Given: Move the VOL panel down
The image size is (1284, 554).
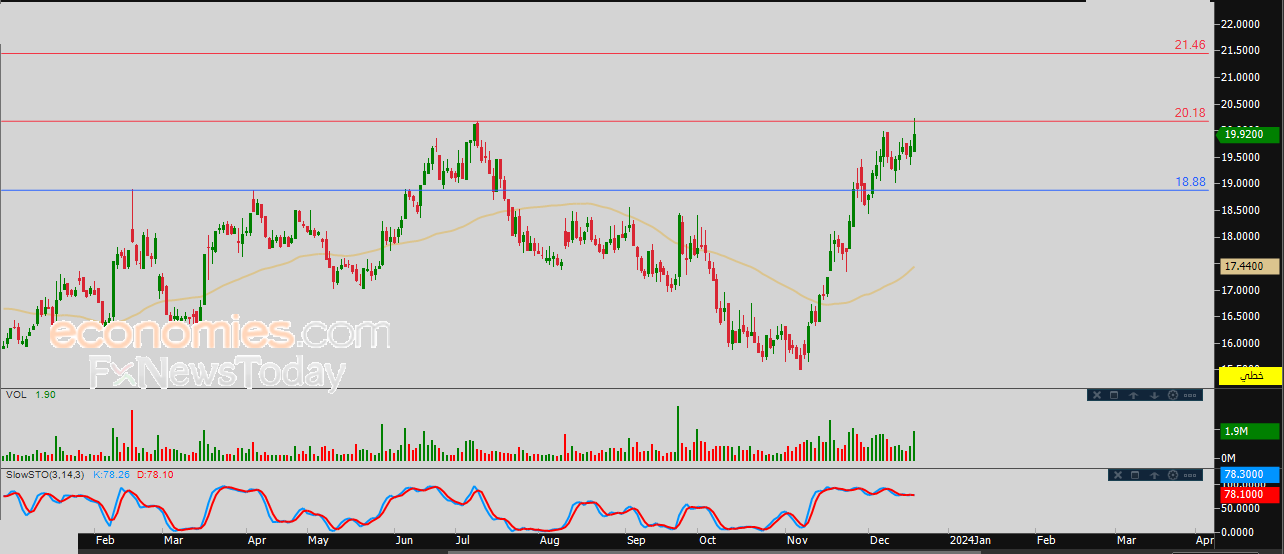Looking at the screenshot, I should click(1153, 395).
